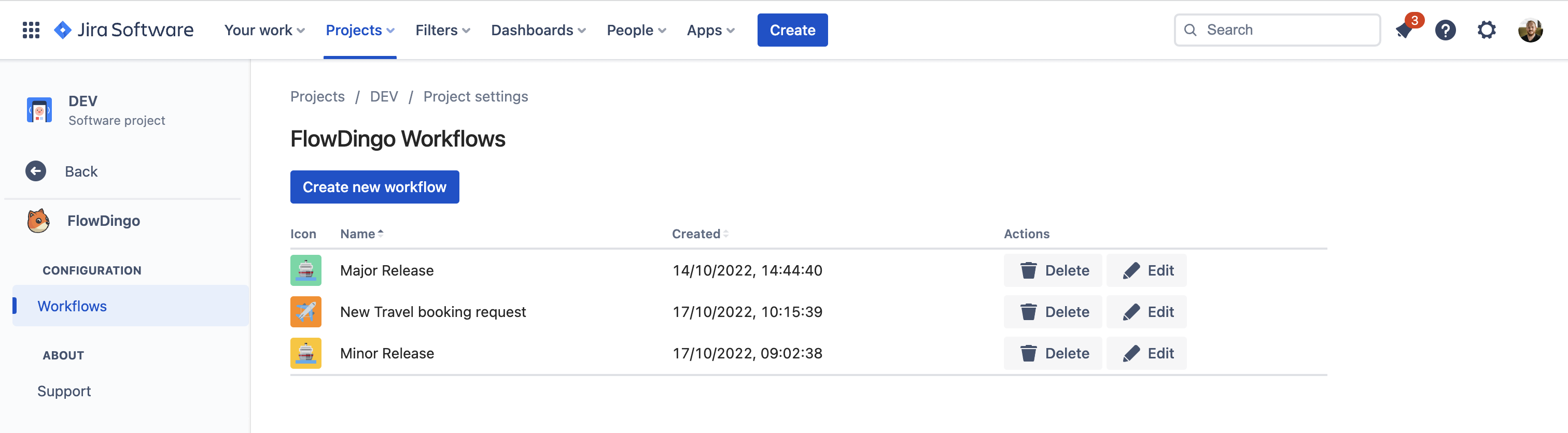
Task: Go to Projects breadcrumb link
Action: click(x=317, y=96)
